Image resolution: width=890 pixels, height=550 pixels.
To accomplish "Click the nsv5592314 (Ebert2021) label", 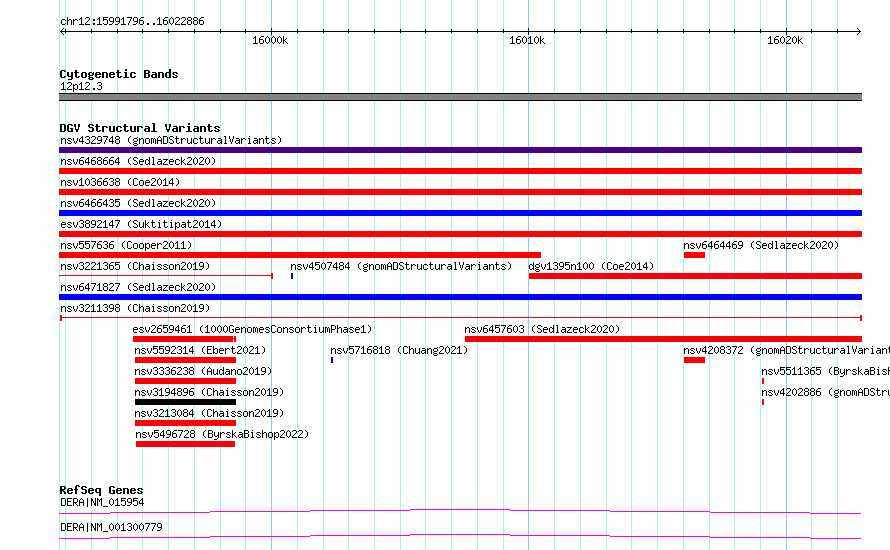I will (x=200, y=350).
